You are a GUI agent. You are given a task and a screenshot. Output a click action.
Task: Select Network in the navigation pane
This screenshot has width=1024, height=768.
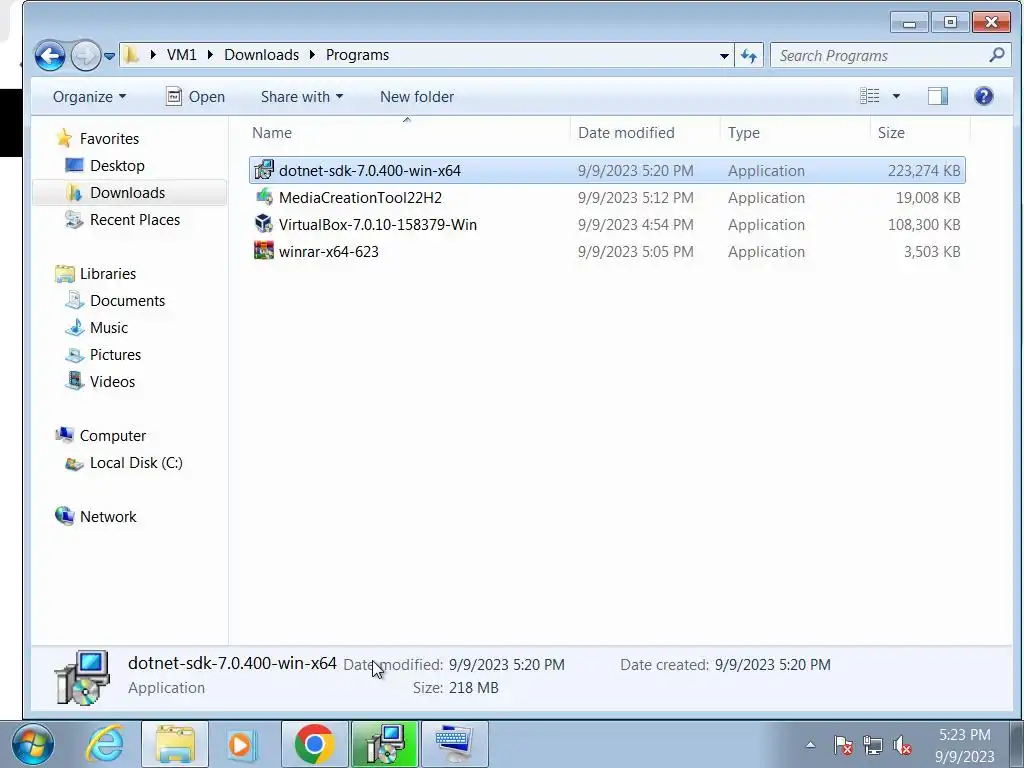pos(108,517)
